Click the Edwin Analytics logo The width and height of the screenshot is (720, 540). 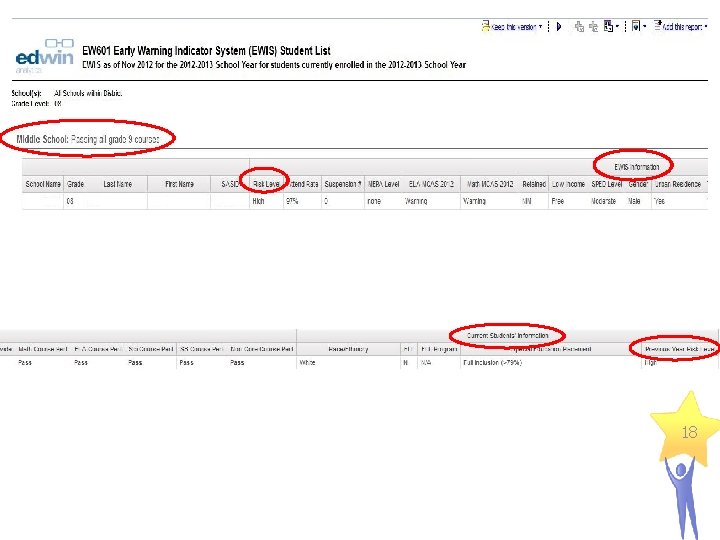[x=44, y=56]
